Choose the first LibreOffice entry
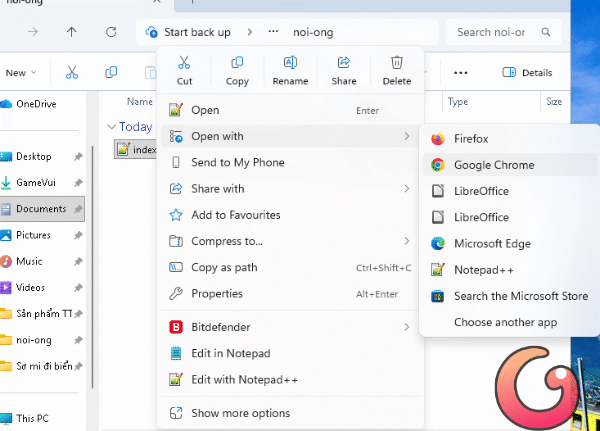This screenshot has width=600, height=431. point(509,191)
